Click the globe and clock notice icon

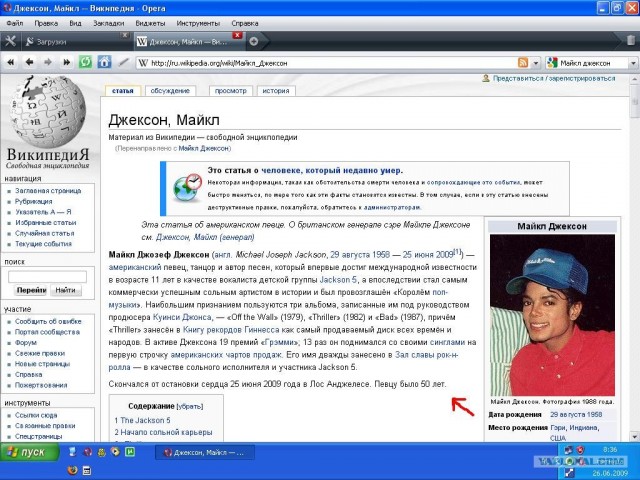point(187,187)
